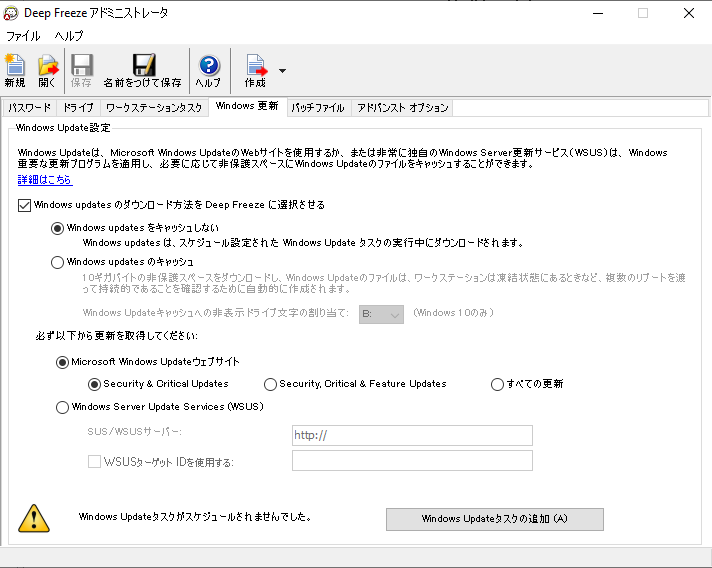Click the SUS/WSUSサーバー: label
The width and height of the screenshot is (712, 568).
click(x=134, y=431)
